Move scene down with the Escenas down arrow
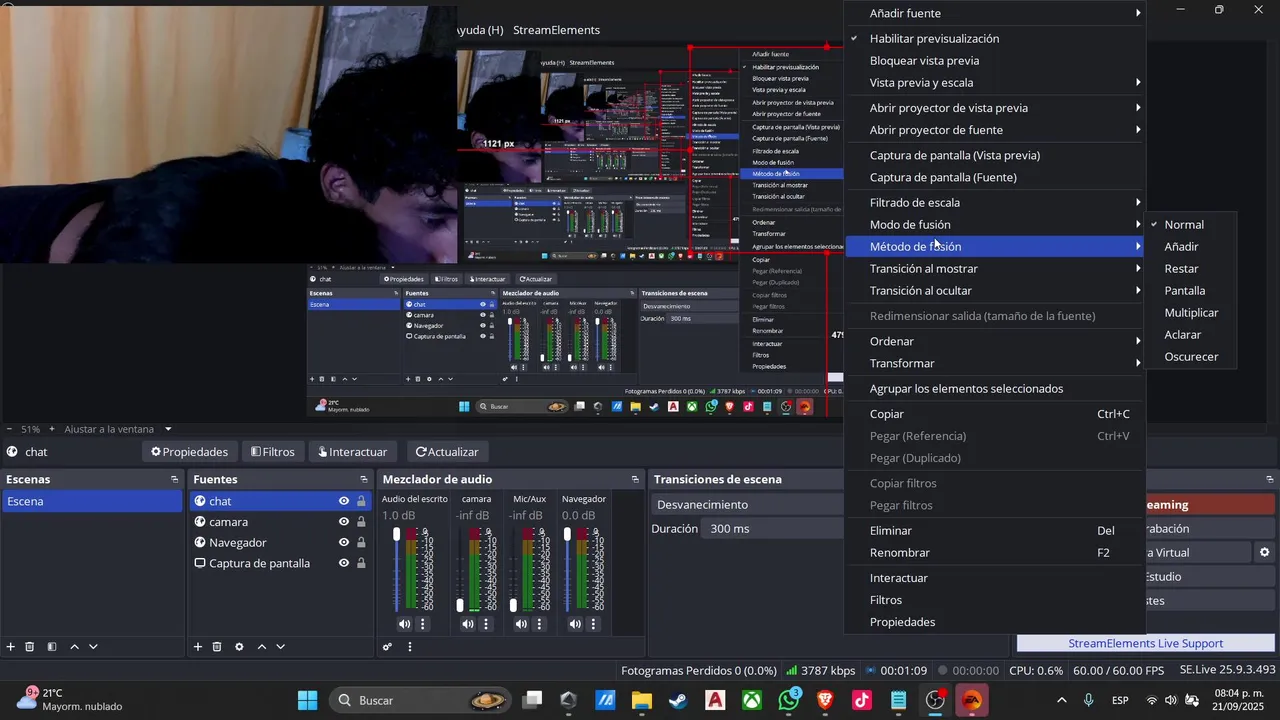Image resolution: width=1280 pixels, height=720 pixels. click(93, 647)
